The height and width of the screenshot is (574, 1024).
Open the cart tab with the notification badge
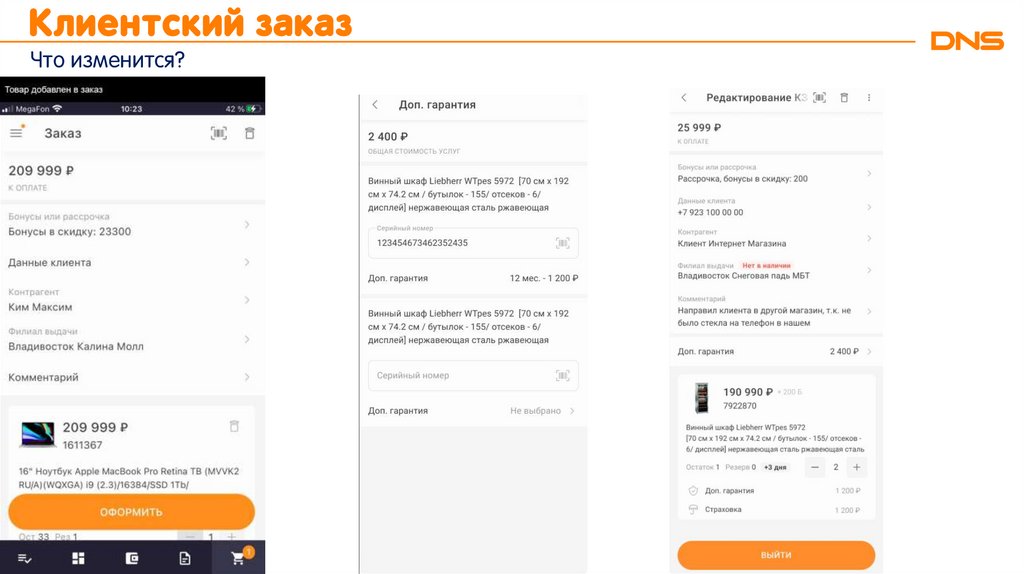[238, 558]
